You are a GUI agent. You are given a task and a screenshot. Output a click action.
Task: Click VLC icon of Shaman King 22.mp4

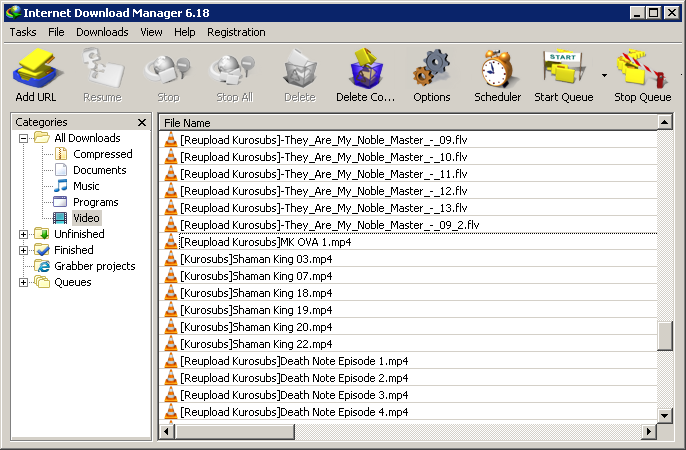click(x=171, y=344)
